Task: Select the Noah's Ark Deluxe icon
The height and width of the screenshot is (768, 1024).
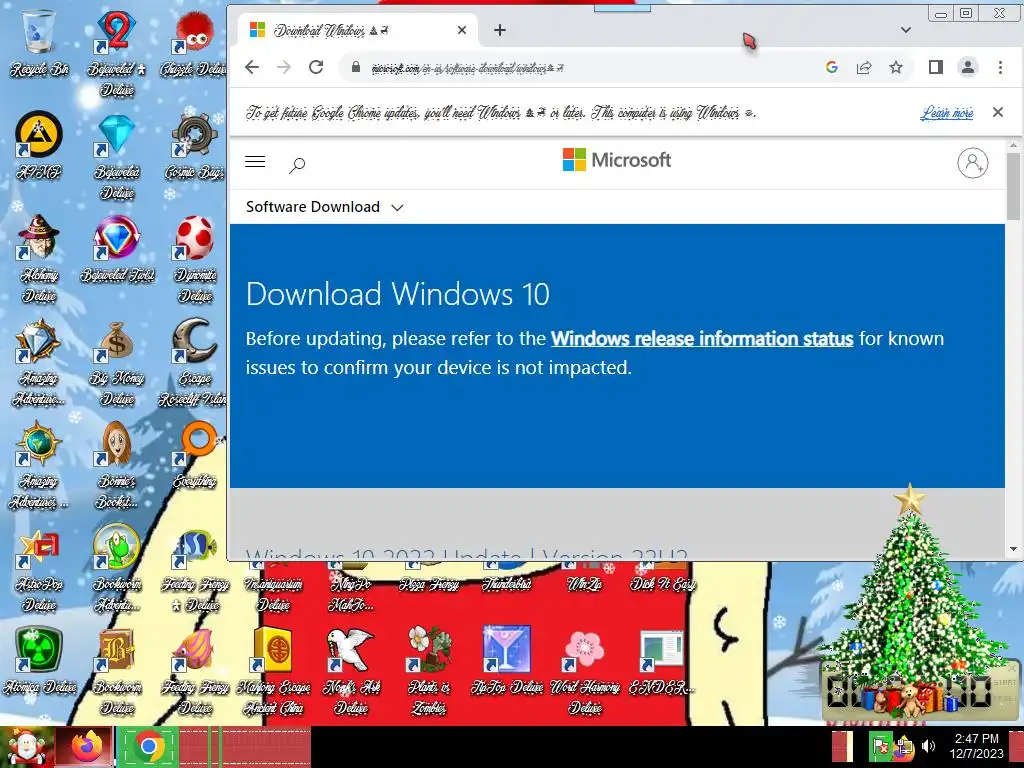Action: (351, 671)
